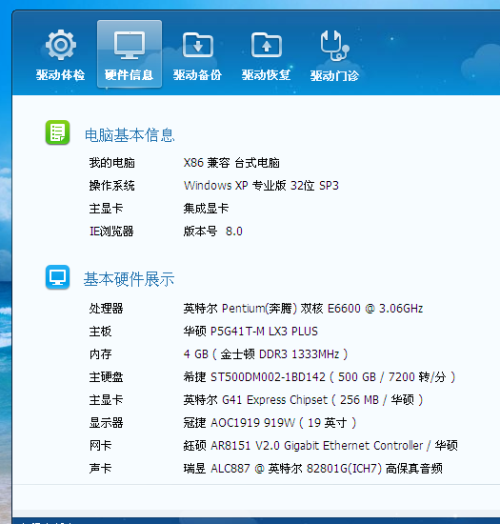This screenshot has height=524, width=500.
Task: Open the 驱动恢复 folder upload icon
Action: tap(266, 45)
